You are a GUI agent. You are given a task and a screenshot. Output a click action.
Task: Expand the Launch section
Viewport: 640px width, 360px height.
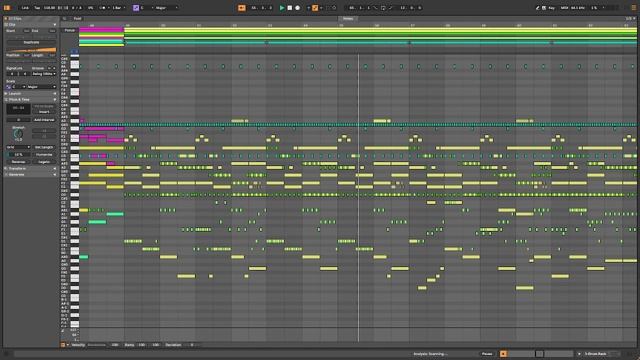[31, 93]
